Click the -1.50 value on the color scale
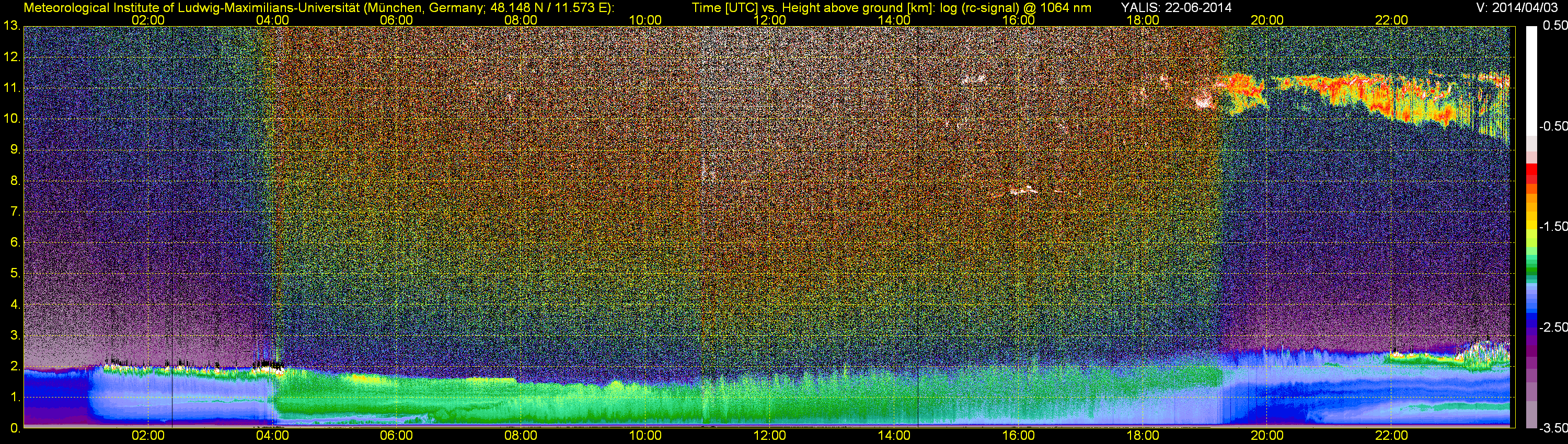The width and height of the screenshot is (1568, 444). click(x=1553, y=226)
